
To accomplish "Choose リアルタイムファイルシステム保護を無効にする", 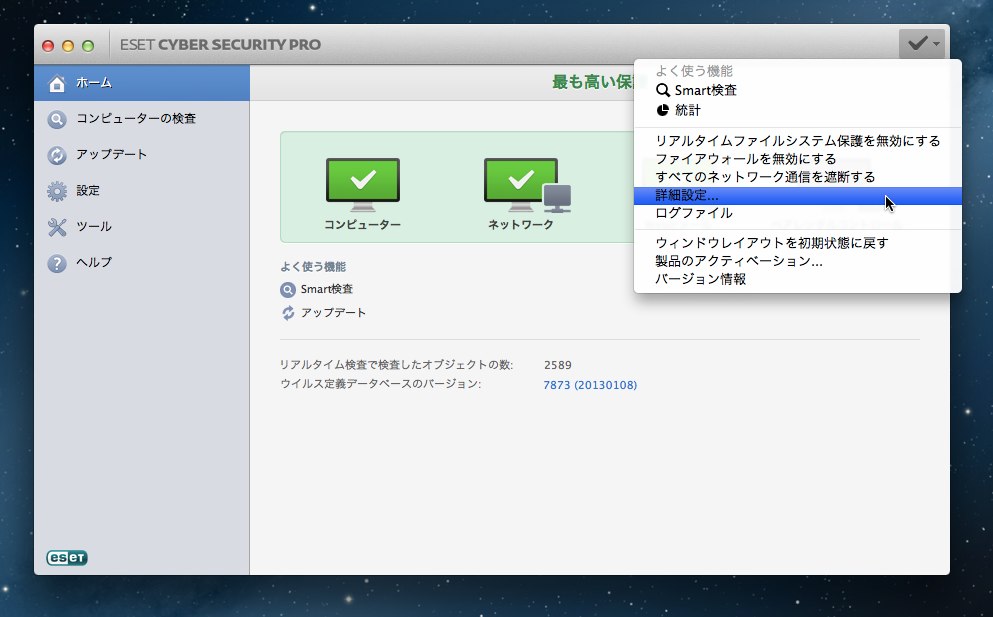I will click(797, 141).
